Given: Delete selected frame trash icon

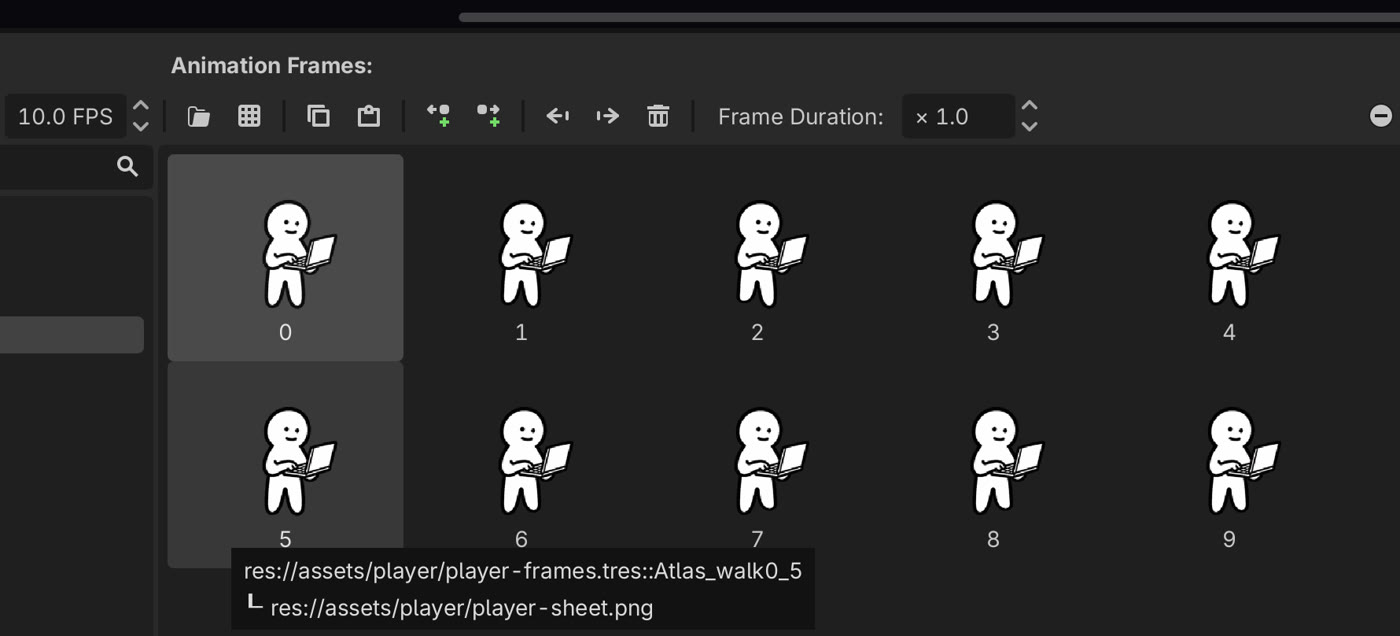Looking at the screenshot, I should pyautogui.click(x=658, y=116).
